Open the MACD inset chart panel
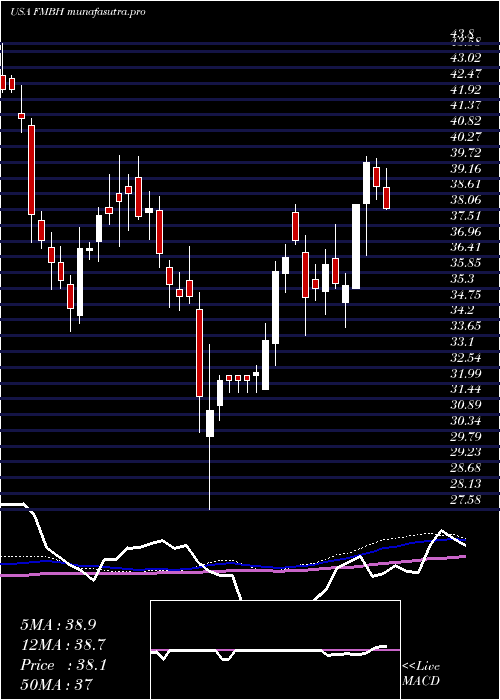 click(x=275, y=650)
